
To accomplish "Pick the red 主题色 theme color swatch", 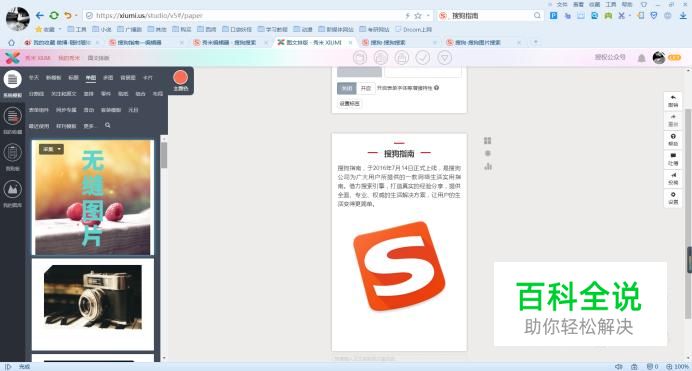I will 181,78.
